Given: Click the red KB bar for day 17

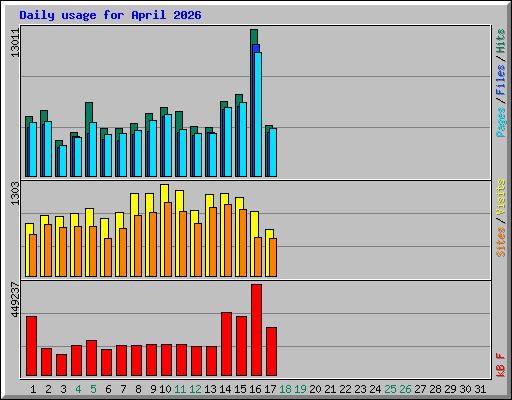Looking at the screenshot, I should point(271,351).
